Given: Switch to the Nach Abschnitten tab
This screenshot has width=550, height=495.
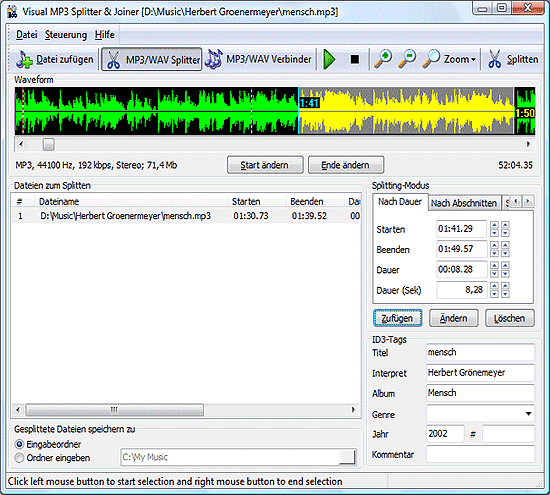Looking at the screenshot, I should 464,203.
